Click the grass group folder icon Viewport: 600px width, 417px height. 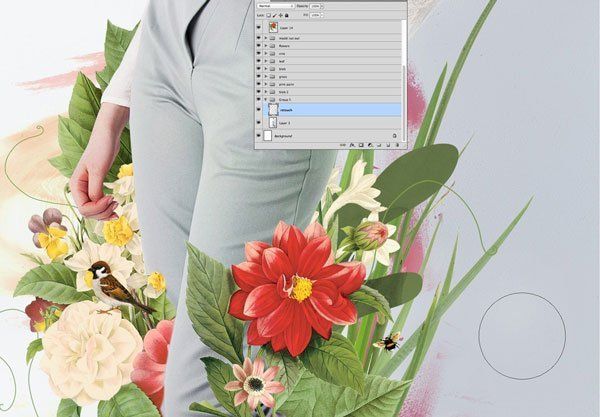pyautogui.click(x=272, y=77)
